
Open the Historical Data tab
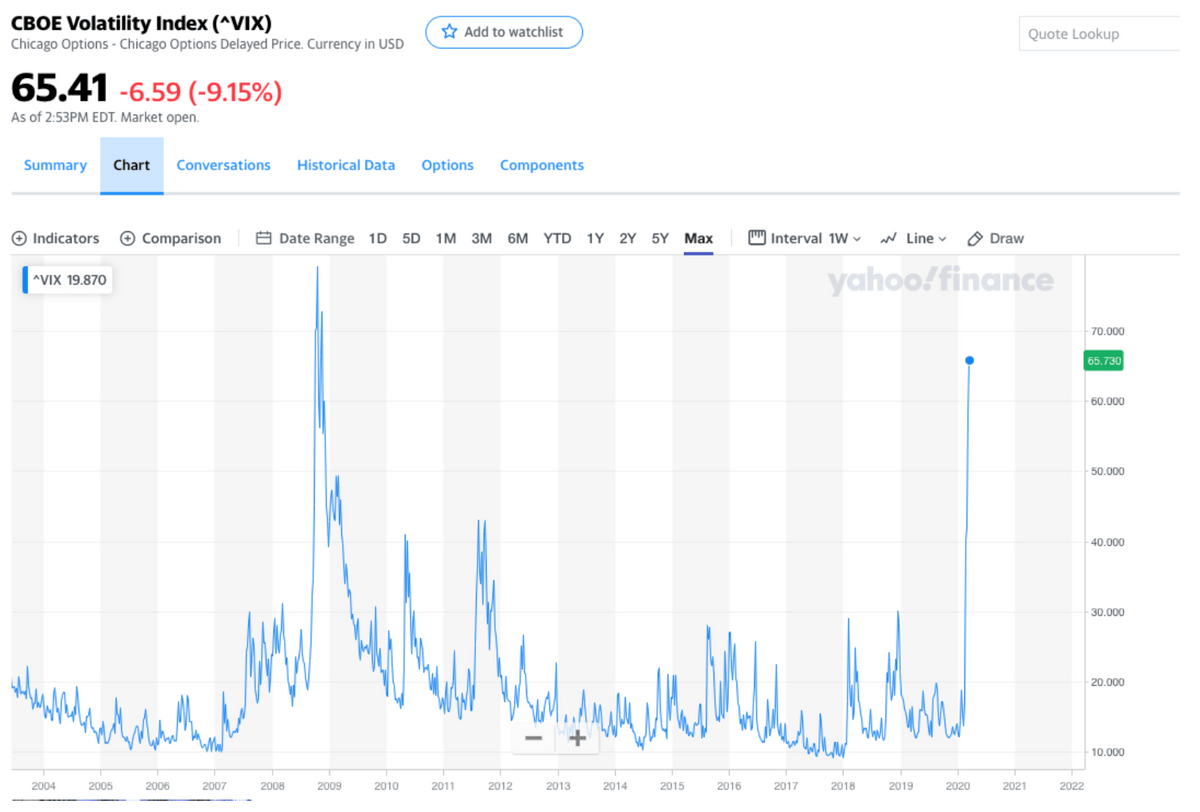[x=346, y=165]
